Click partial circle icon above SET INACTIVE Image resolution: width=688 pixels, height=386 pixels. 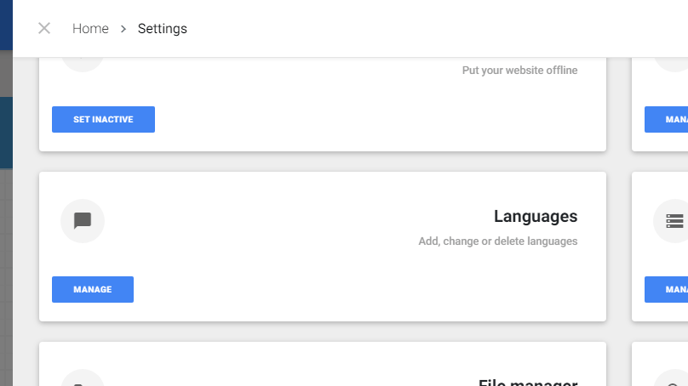(x=82, y=64)
